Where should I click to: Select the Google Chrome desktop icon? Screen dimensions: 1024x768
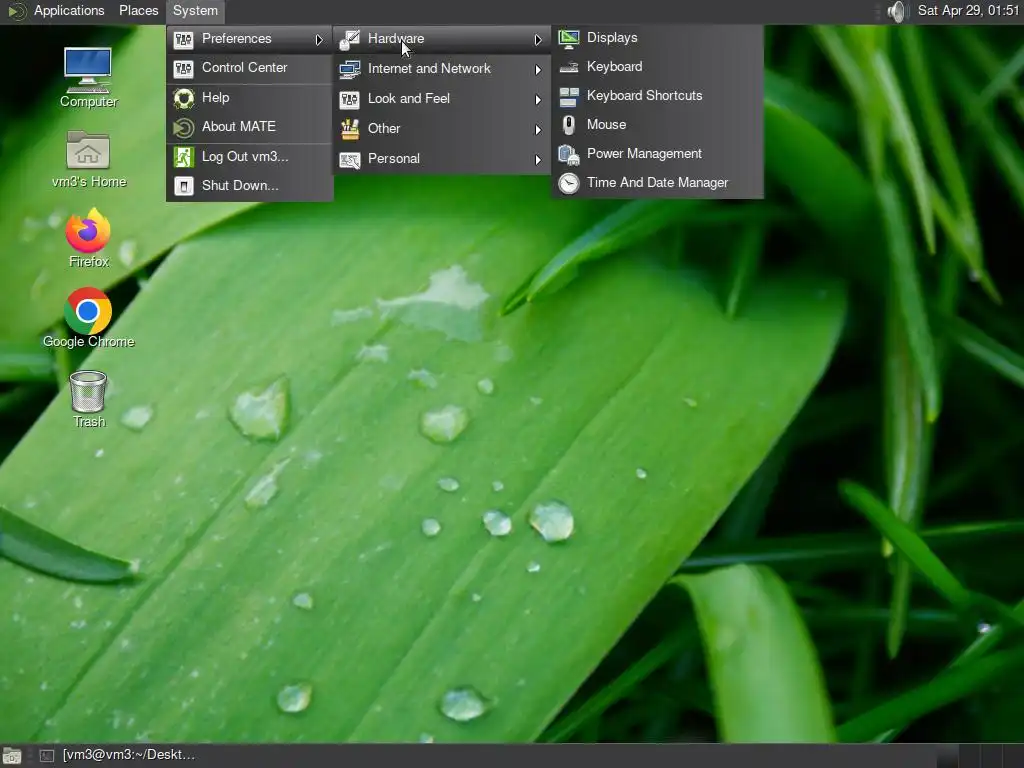point(88,318)
